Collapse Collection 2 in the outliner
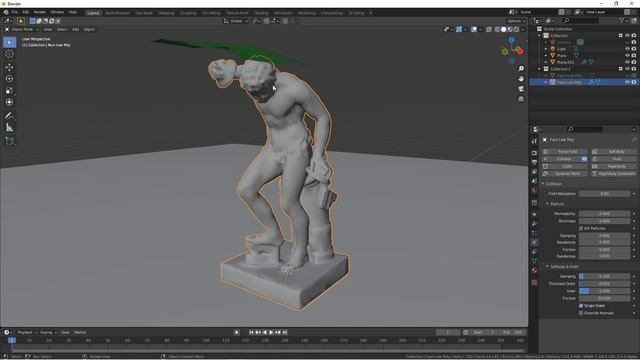640x360 pixels. [539, 69]
